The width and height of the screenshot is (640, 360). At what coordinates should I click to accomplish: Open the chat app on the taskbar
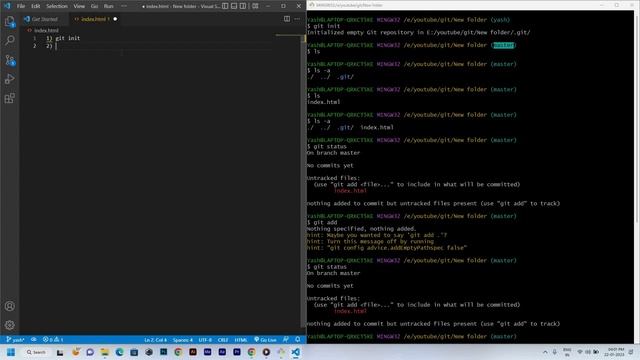point(90,352)
